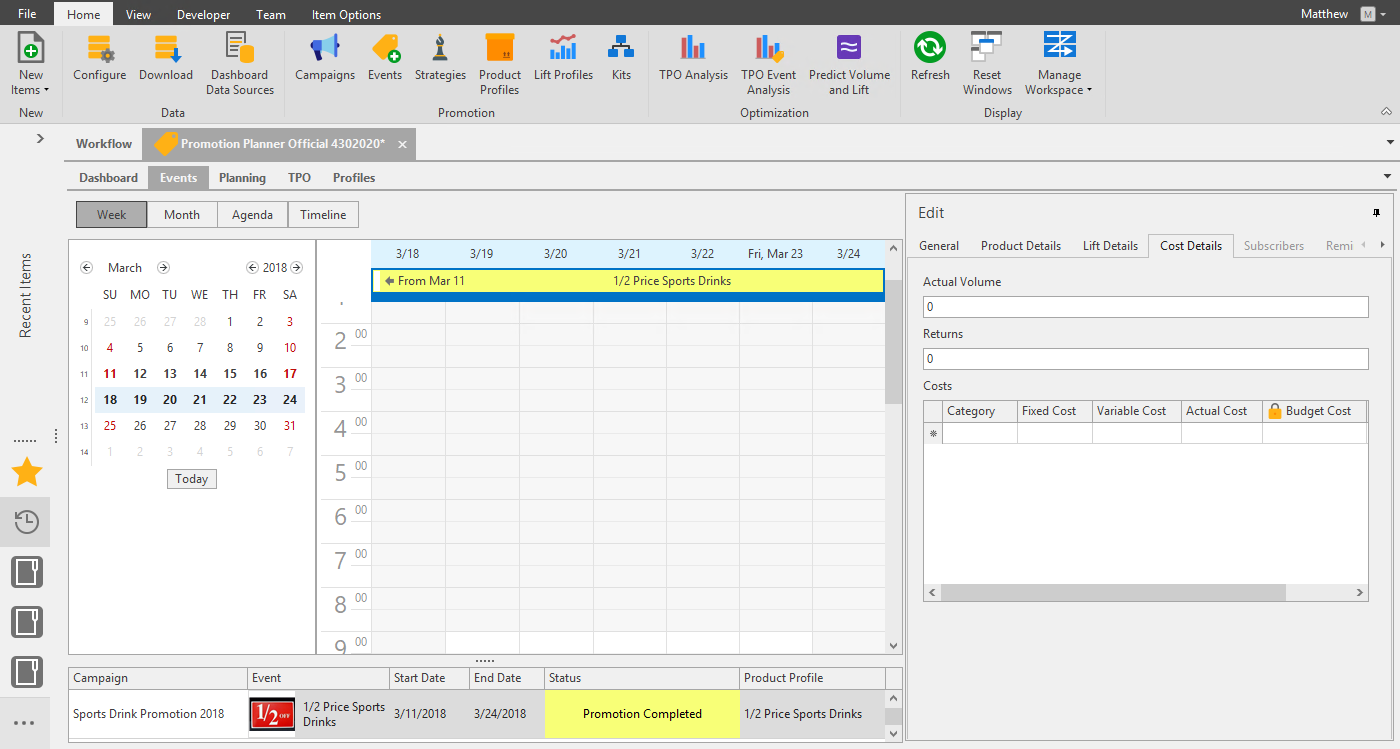Click the Promotion Completed status cell
This screenshot has width=1400, height=749.
point(642,714)
